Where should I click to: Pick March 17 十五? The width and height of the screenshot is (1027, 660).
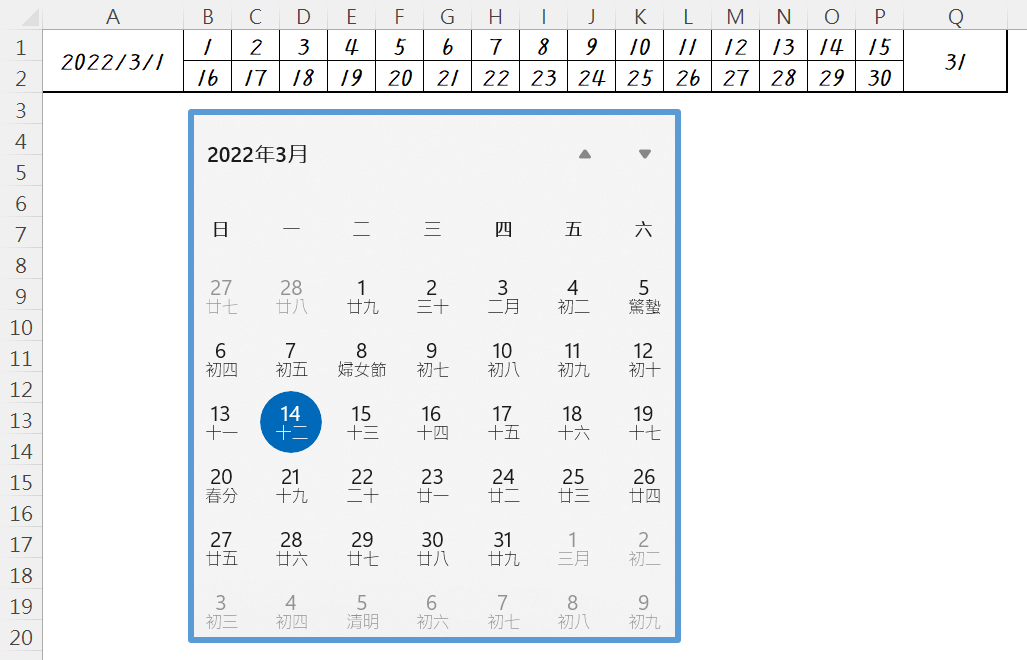[x=503, y=422]
